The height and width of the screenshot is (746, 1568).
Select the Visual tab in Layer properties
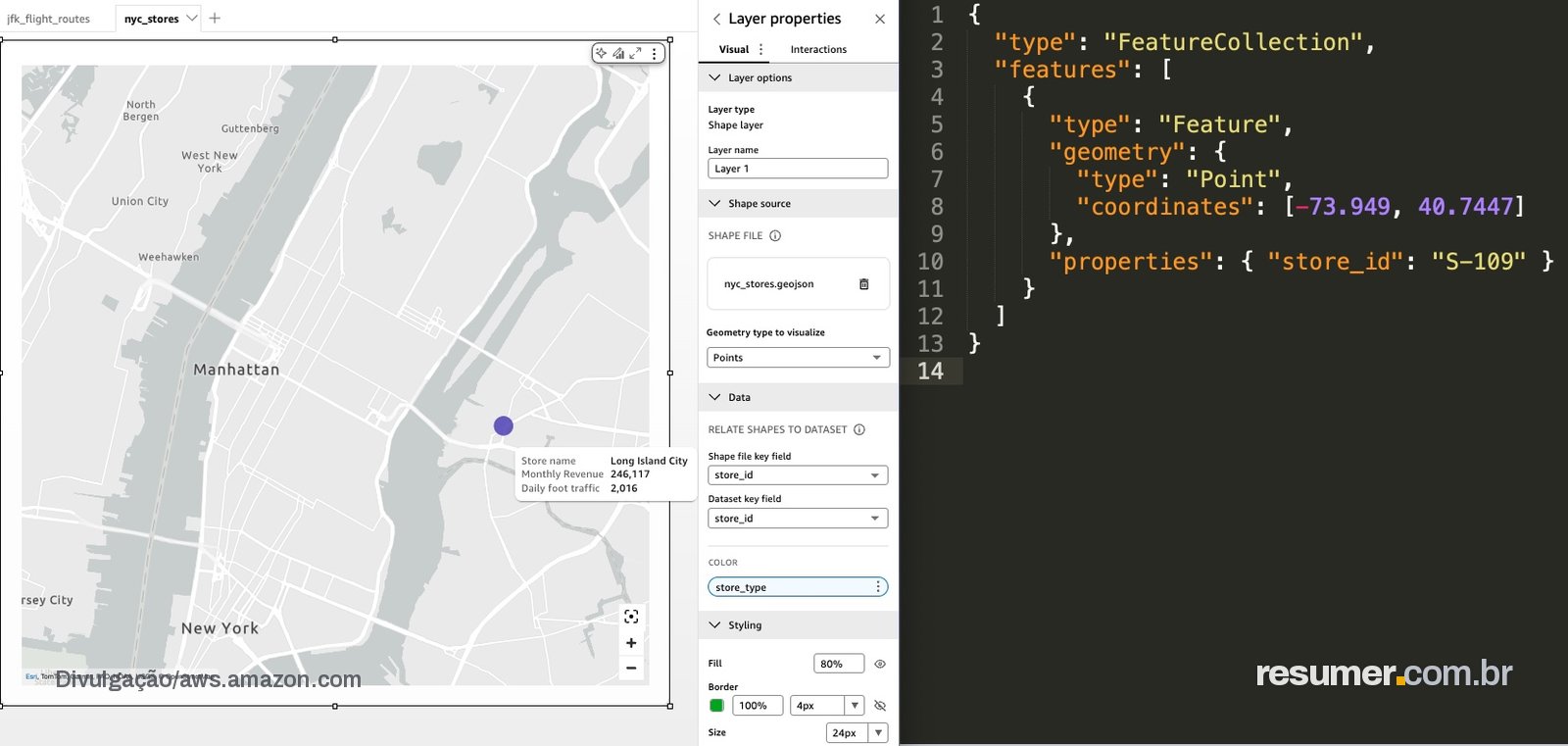734,49
